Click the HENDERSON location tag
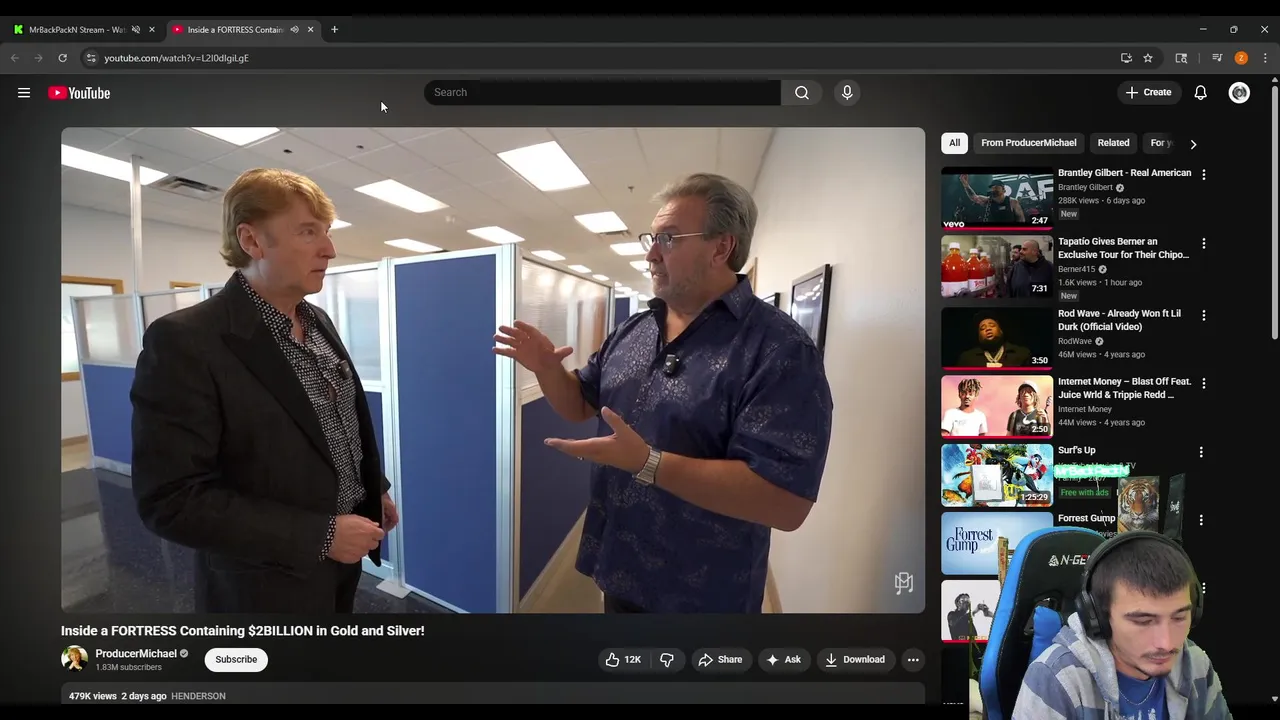1280x720 pixels. [198, 696]
